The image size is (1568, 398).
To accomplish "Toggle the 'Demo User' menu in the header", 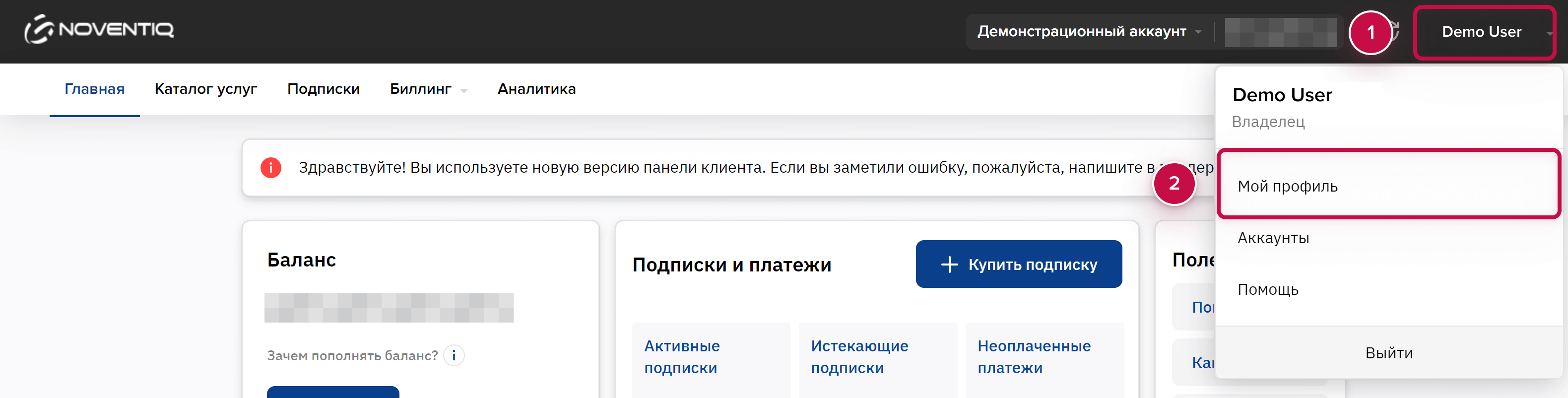I will [x=1483, y=32].
